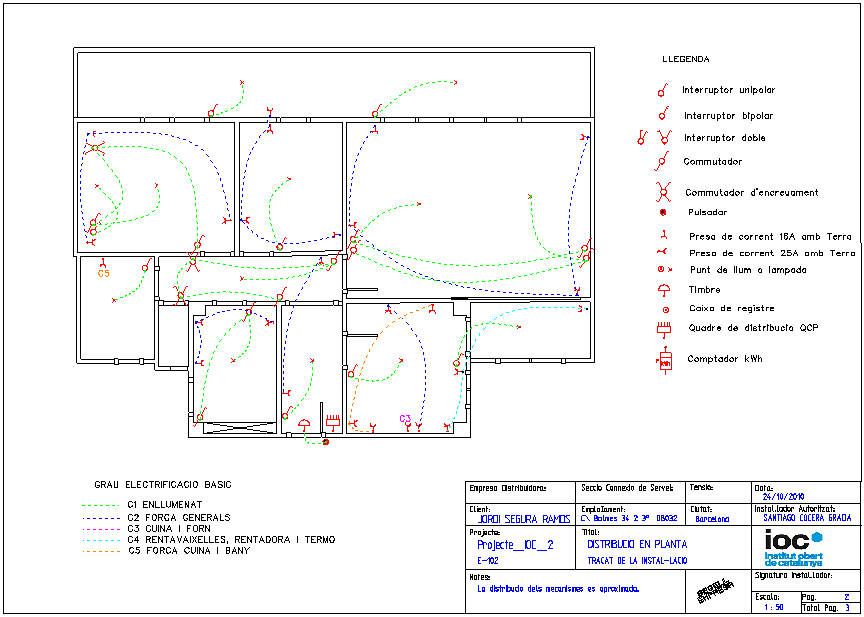Click the orange C5 label in floor plan
864x617 pixels.
point(103,273)
